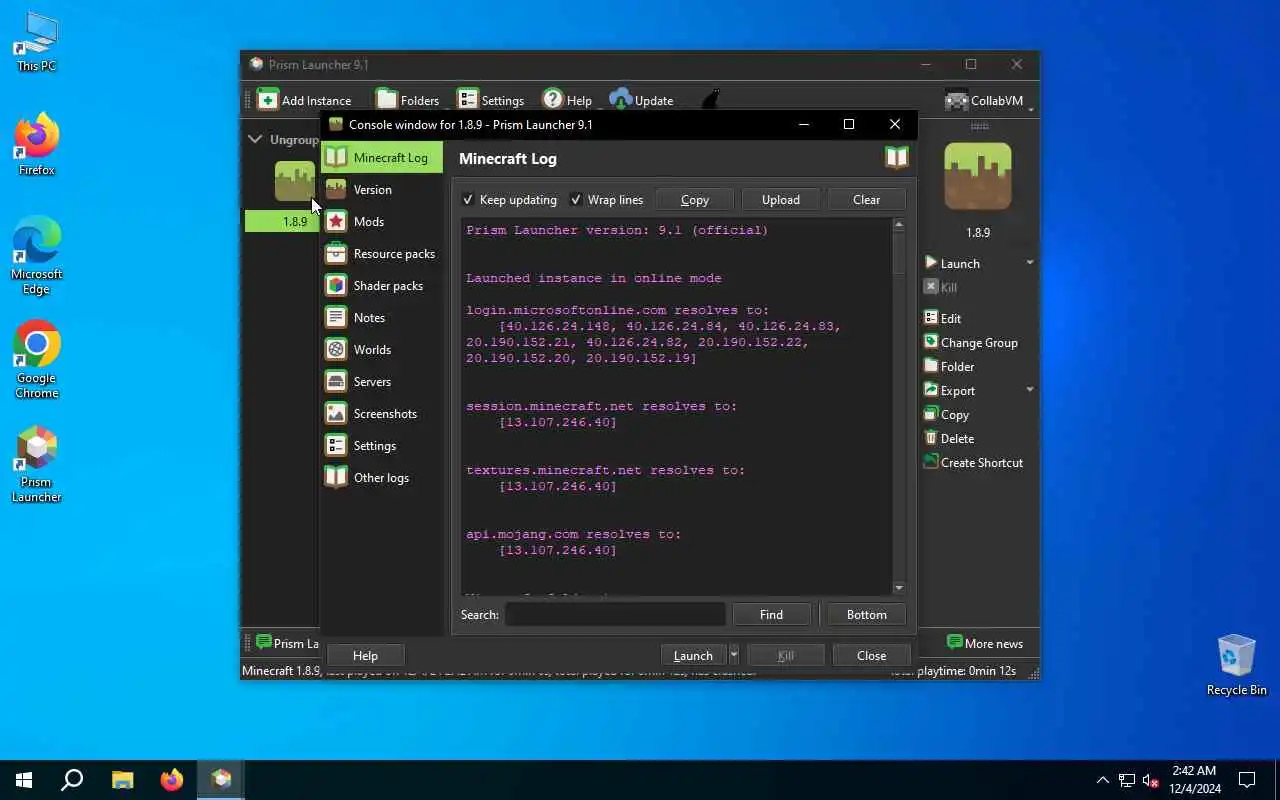The width and height of the screenshot is (1280, 800).
Task: Click the Launch button in console window
Action: click(x=693, y=655)
